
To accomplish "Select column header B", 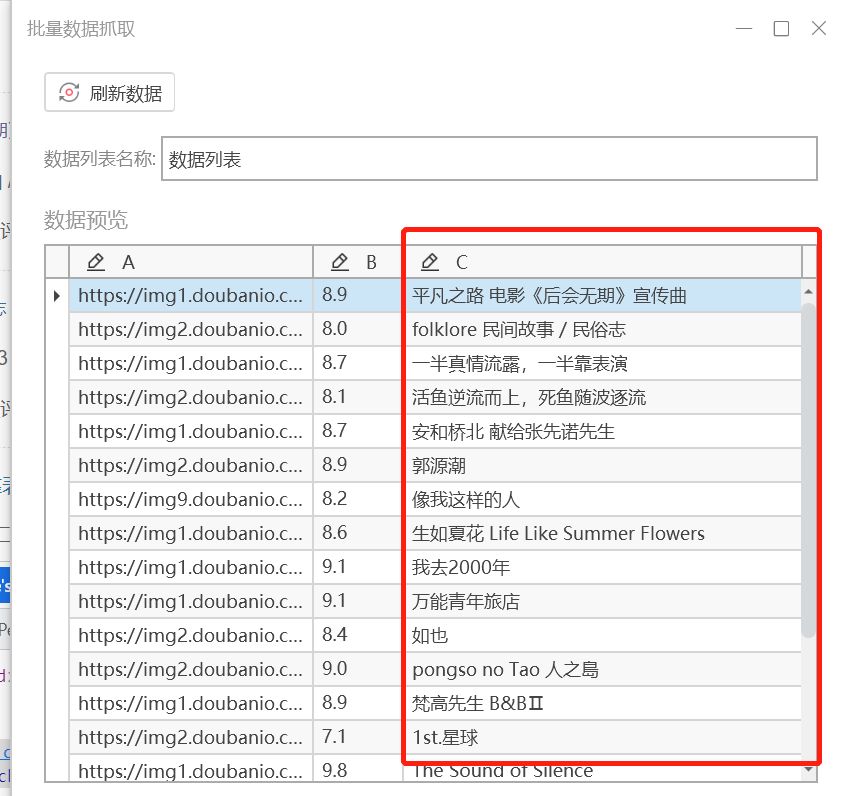I will (357, 262).
